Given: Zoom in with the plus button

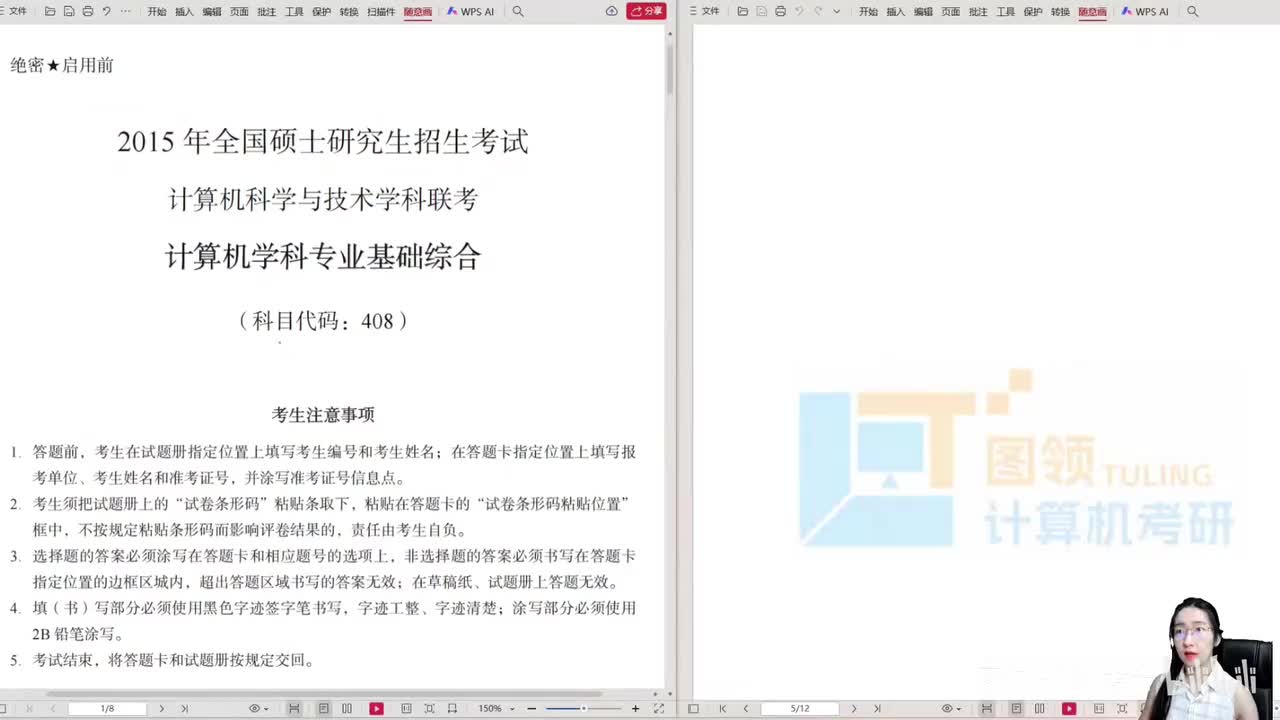Looking at the screenshot, I should tap(635, 708).
